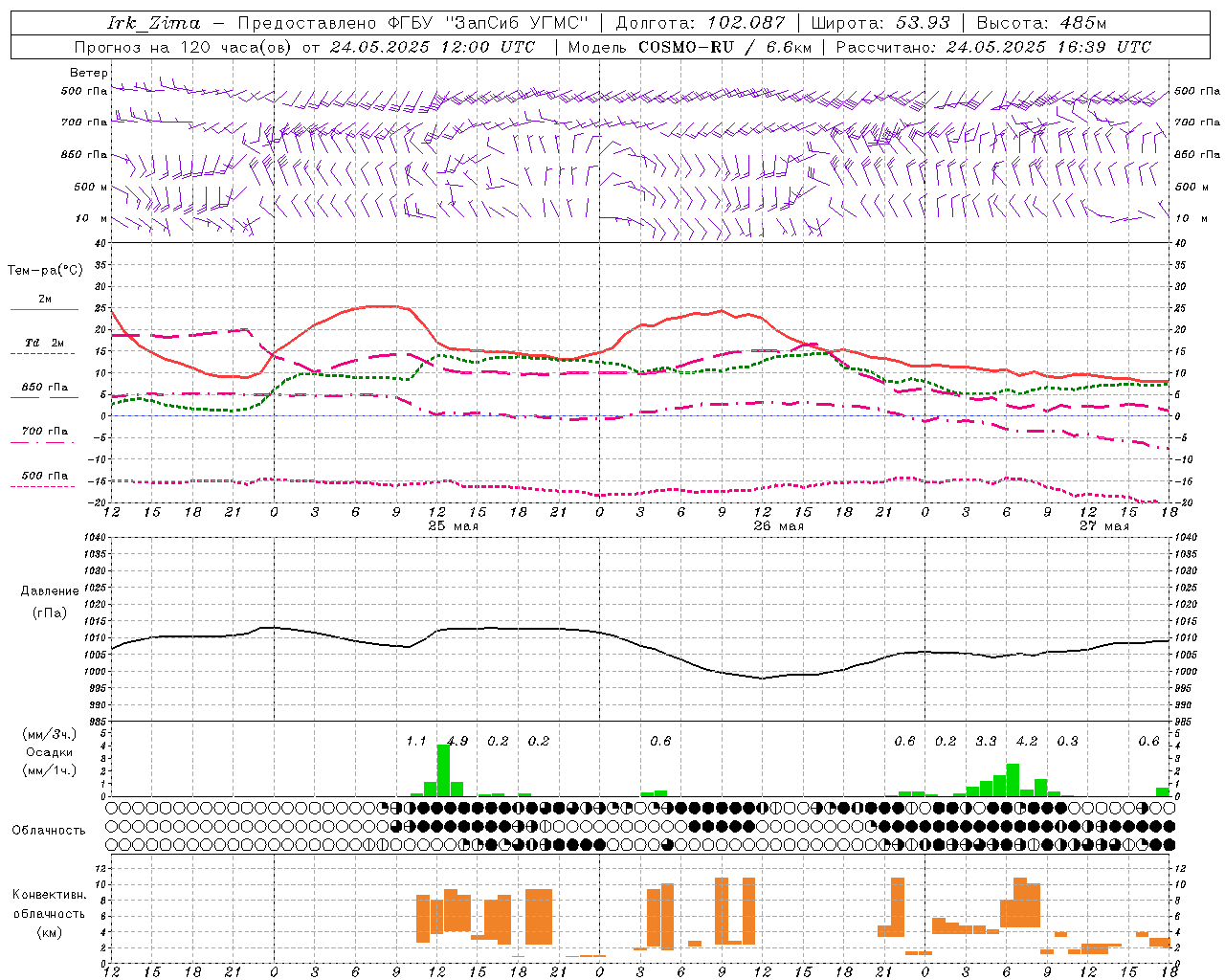The image size is (1225, 980).
Task: Click the "(мм/1ч.)" units label
Action: coord(50,770)
